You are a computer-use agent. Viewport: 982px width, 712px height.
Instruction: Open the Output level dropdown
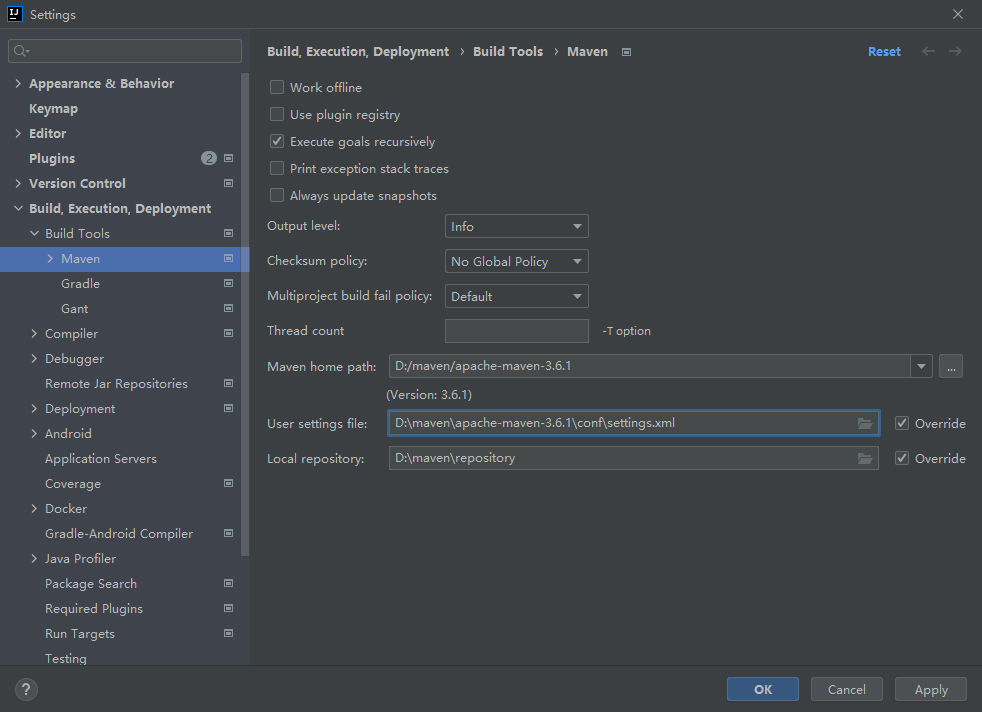516,227
